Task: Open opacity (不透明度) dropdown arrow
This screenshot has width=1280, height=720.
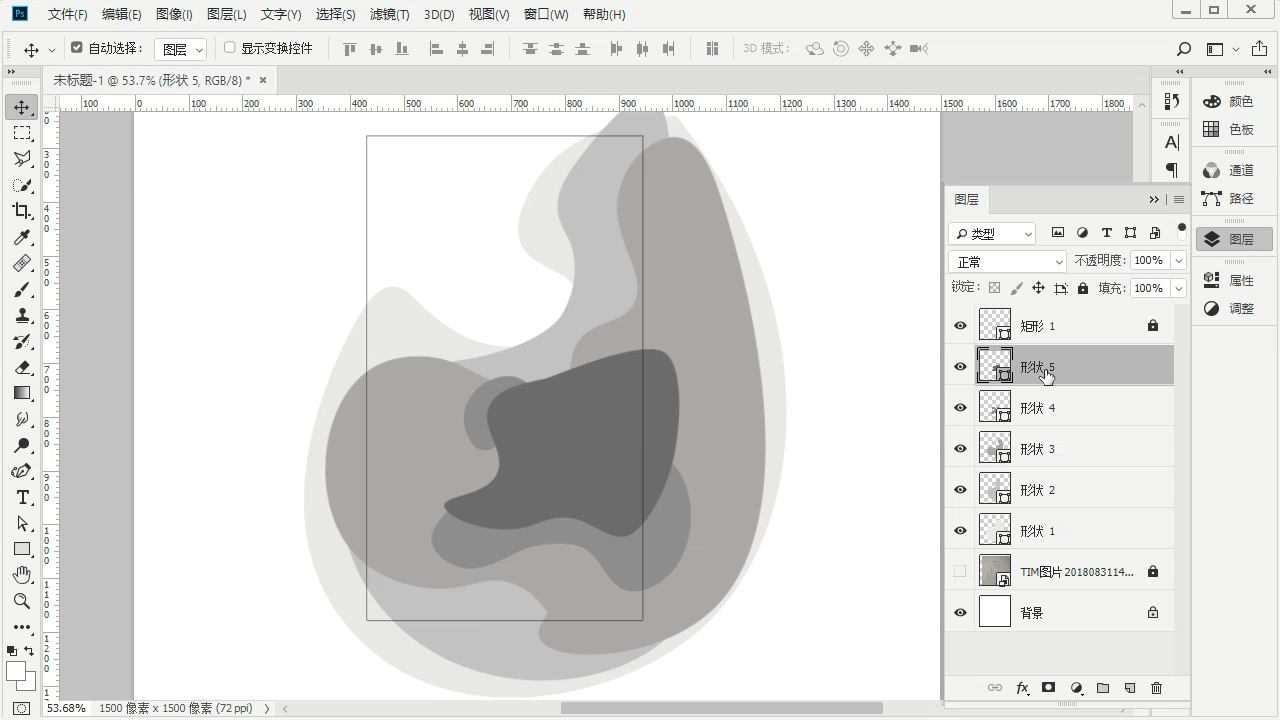Action: tap(1179, 260)
